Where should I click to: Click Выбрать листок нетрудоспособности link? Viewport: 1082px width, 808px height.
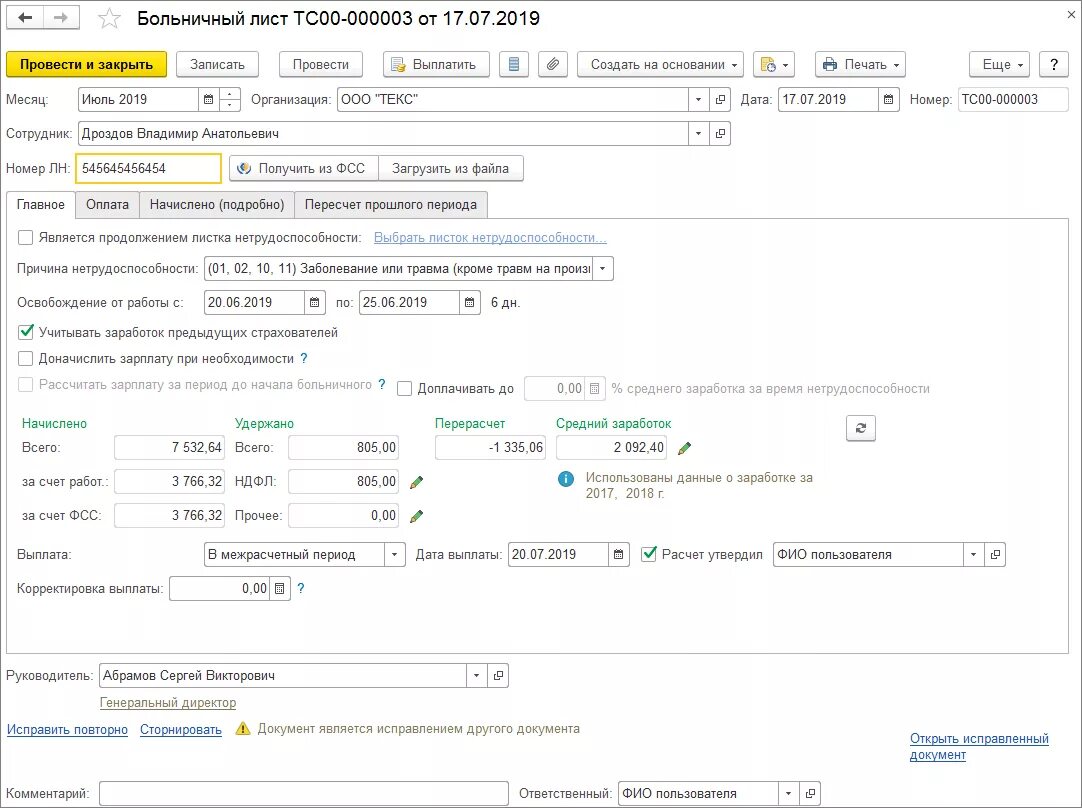tap(490, 237)
